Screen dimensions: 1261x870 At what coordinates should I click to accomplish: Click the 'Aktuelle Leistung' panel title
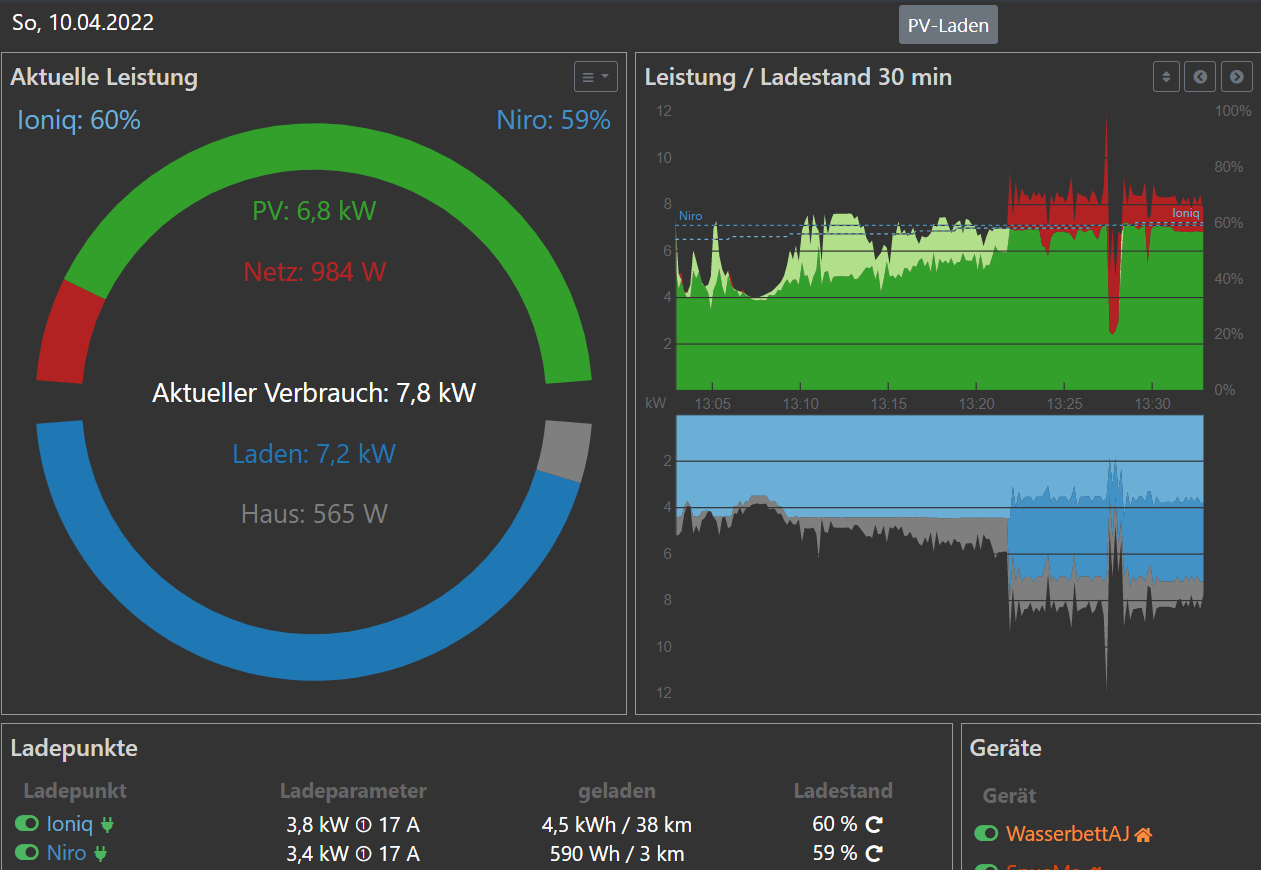click(x=104, y=77)
